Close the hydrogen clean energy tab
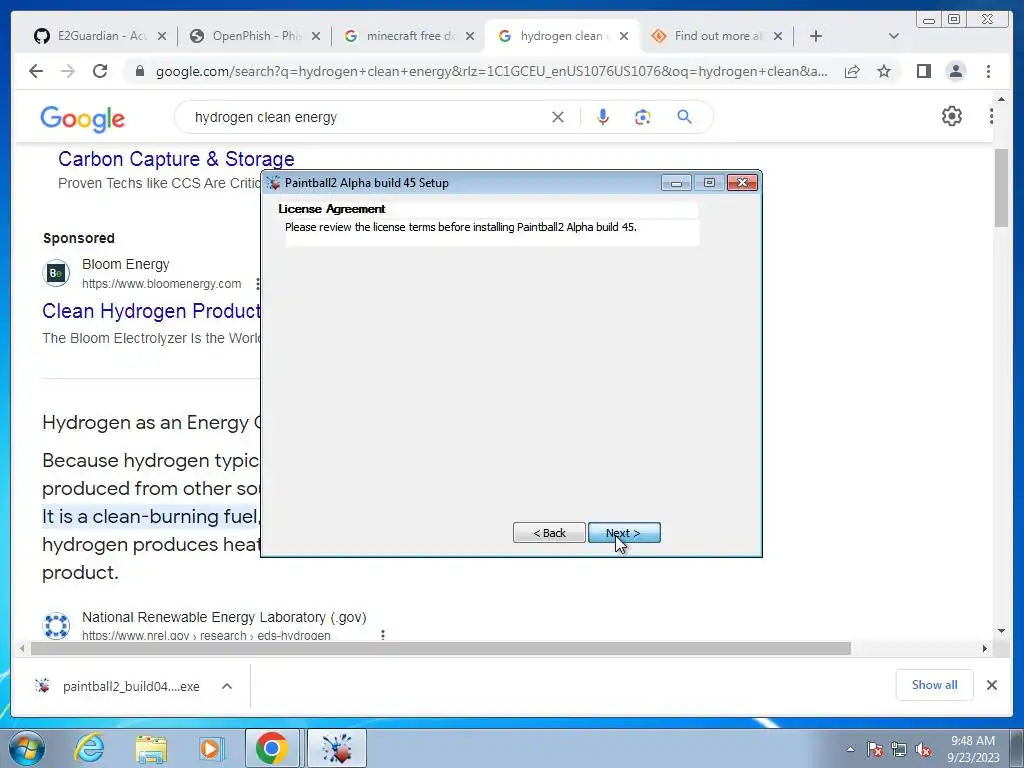This screenshot has height=768, width=1024. click(x=624, y=37)
